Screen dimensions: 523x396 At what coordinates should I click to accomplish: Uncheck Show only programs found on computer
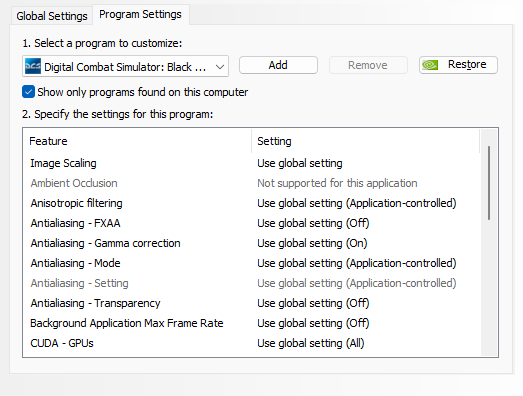click(x=28, y=92)
